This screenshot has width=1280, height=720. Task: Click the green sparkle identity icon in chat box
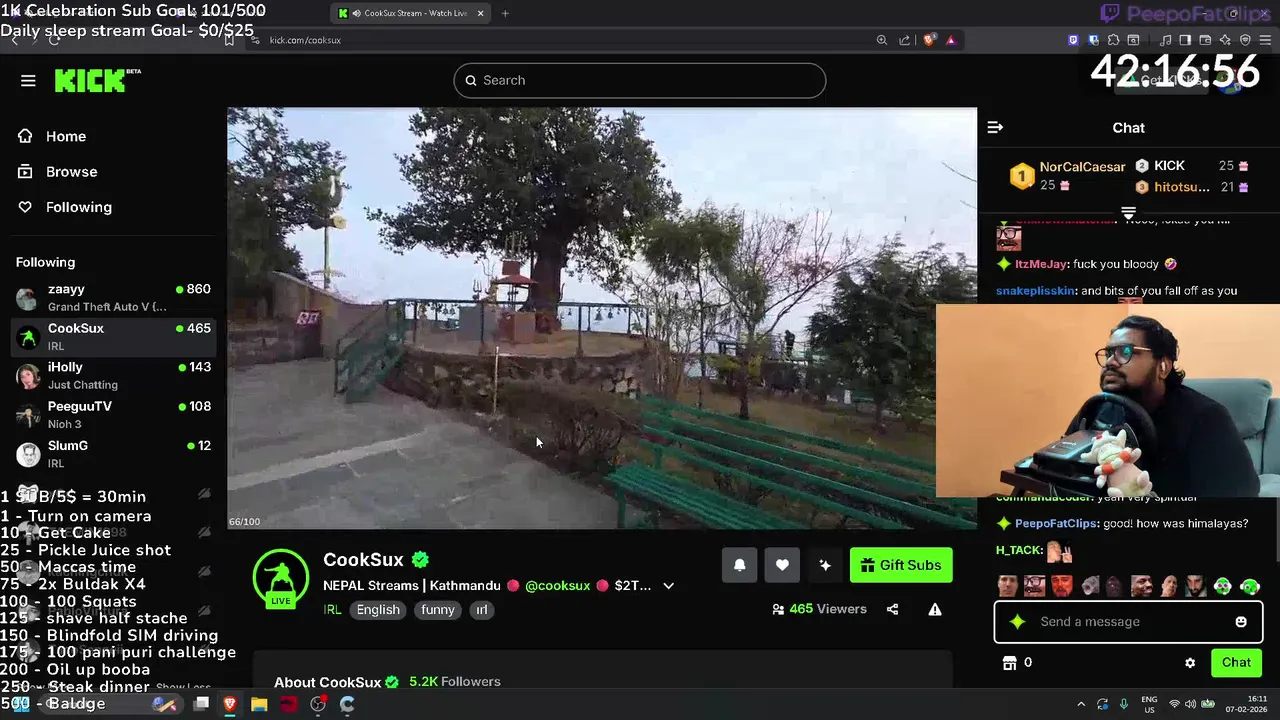pyautogui.click(x=1017, y=622)
